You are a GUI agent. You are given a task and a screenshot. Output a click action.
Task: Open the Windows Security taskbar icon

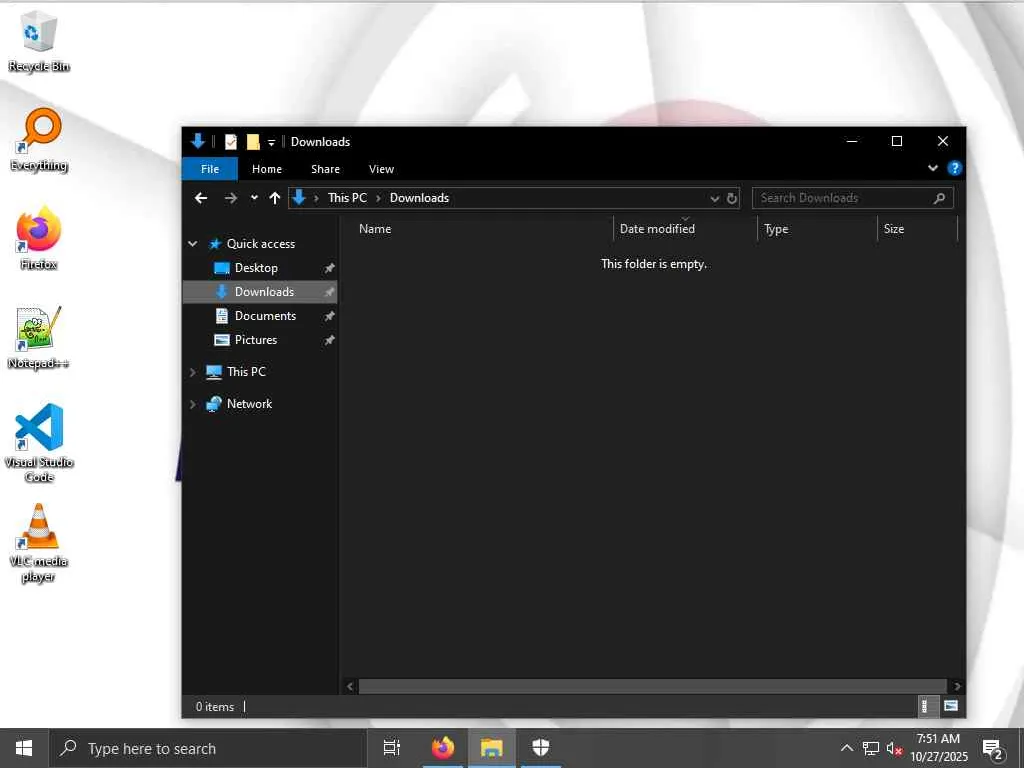pos(540,748)
